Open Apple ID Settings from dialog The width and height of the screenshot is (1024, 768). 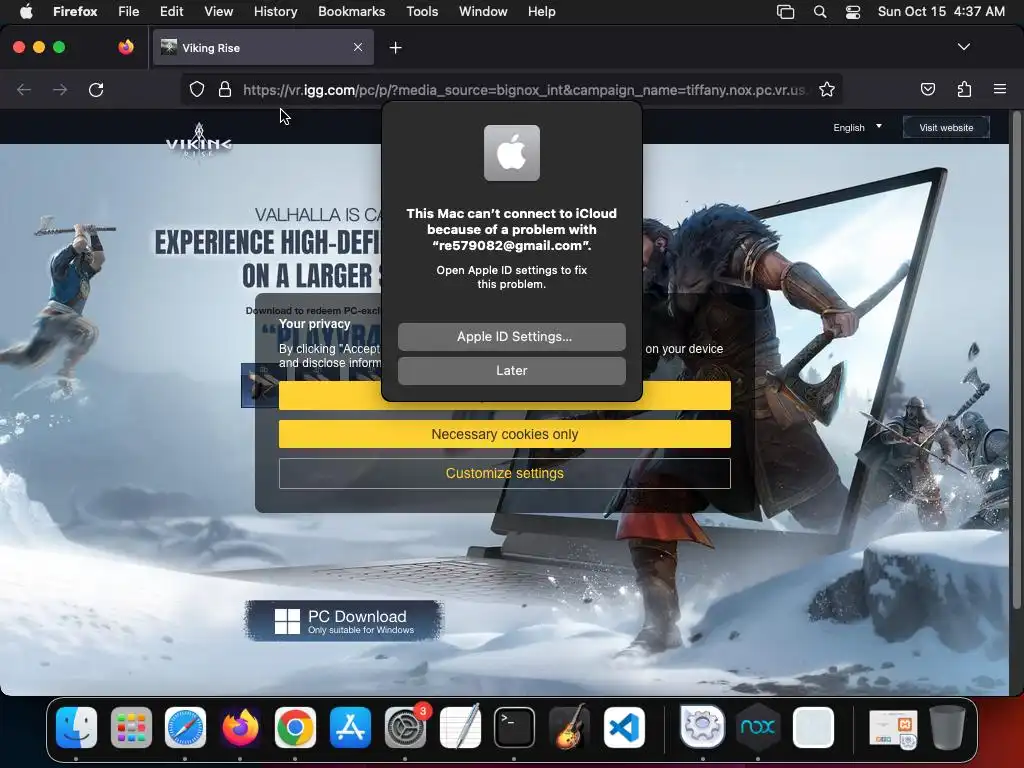click(511, 337)
